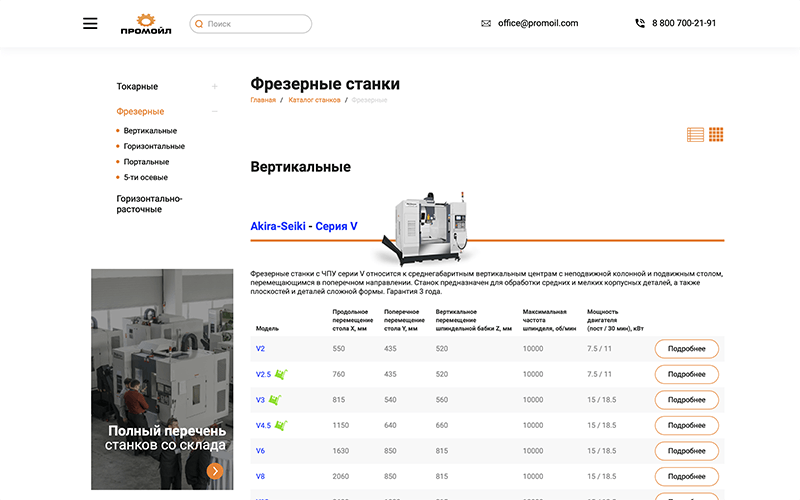Open the V2 model link
800x500 pixels.
260,349
